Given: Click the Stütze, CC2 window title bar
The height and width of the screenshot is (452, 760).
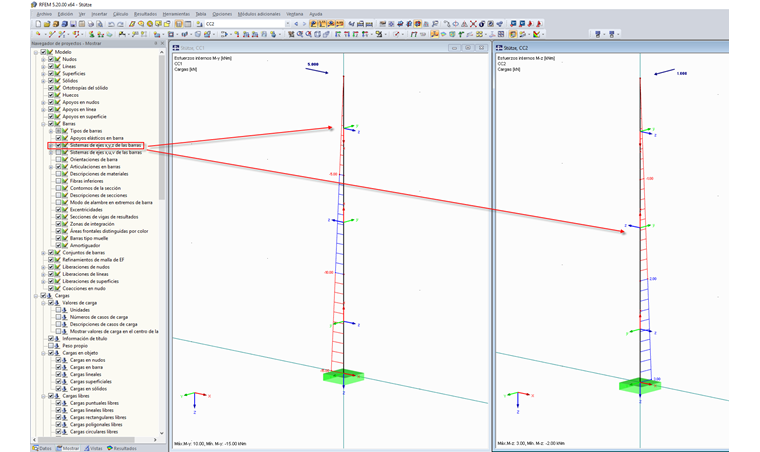Looking at the screenshot, I should pos(612,48).
